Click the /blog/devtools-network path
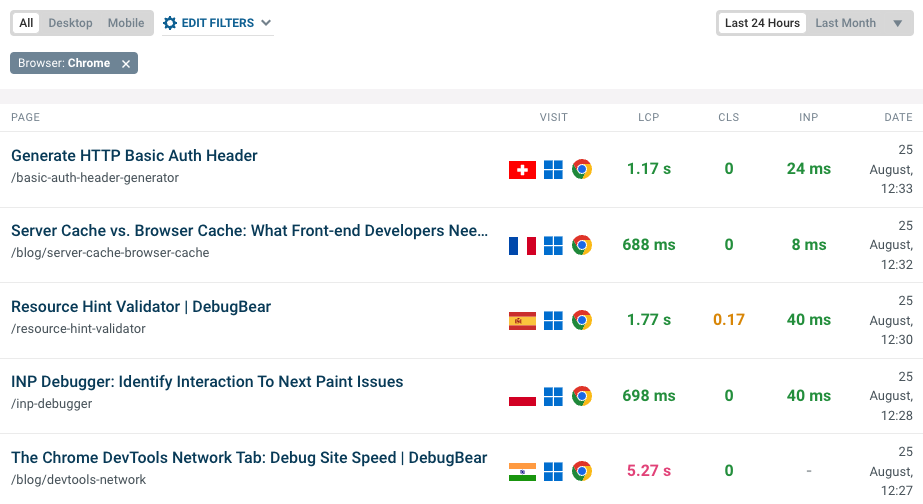The width and height of the screenshot is (923, 504). [78, 480]
